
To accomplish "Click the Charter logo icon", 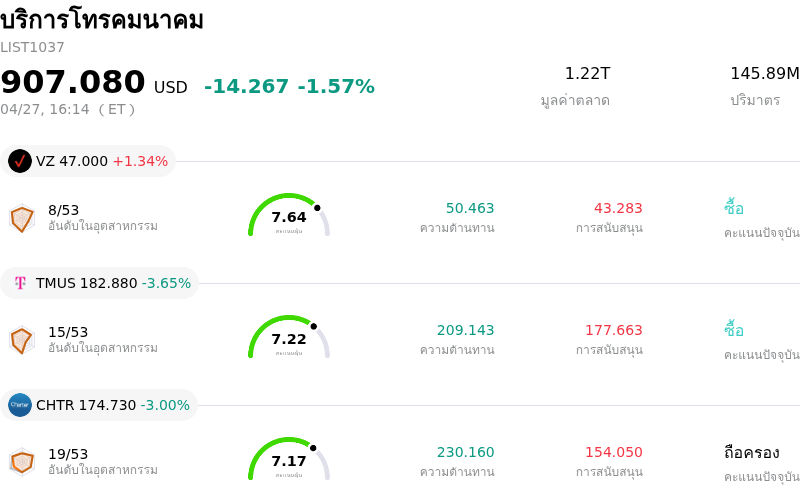I will [20, 405].
